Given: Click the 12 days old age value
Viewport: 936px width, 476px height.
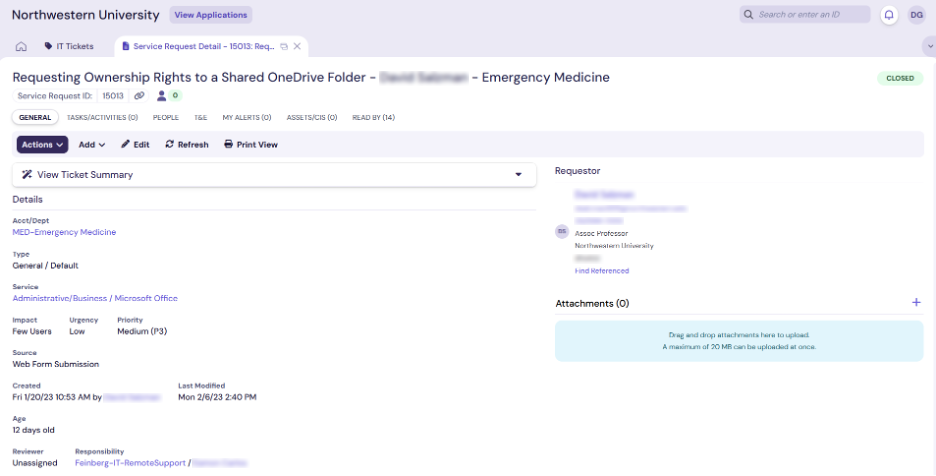Looking at the screenshot, I should click(33, 430).
